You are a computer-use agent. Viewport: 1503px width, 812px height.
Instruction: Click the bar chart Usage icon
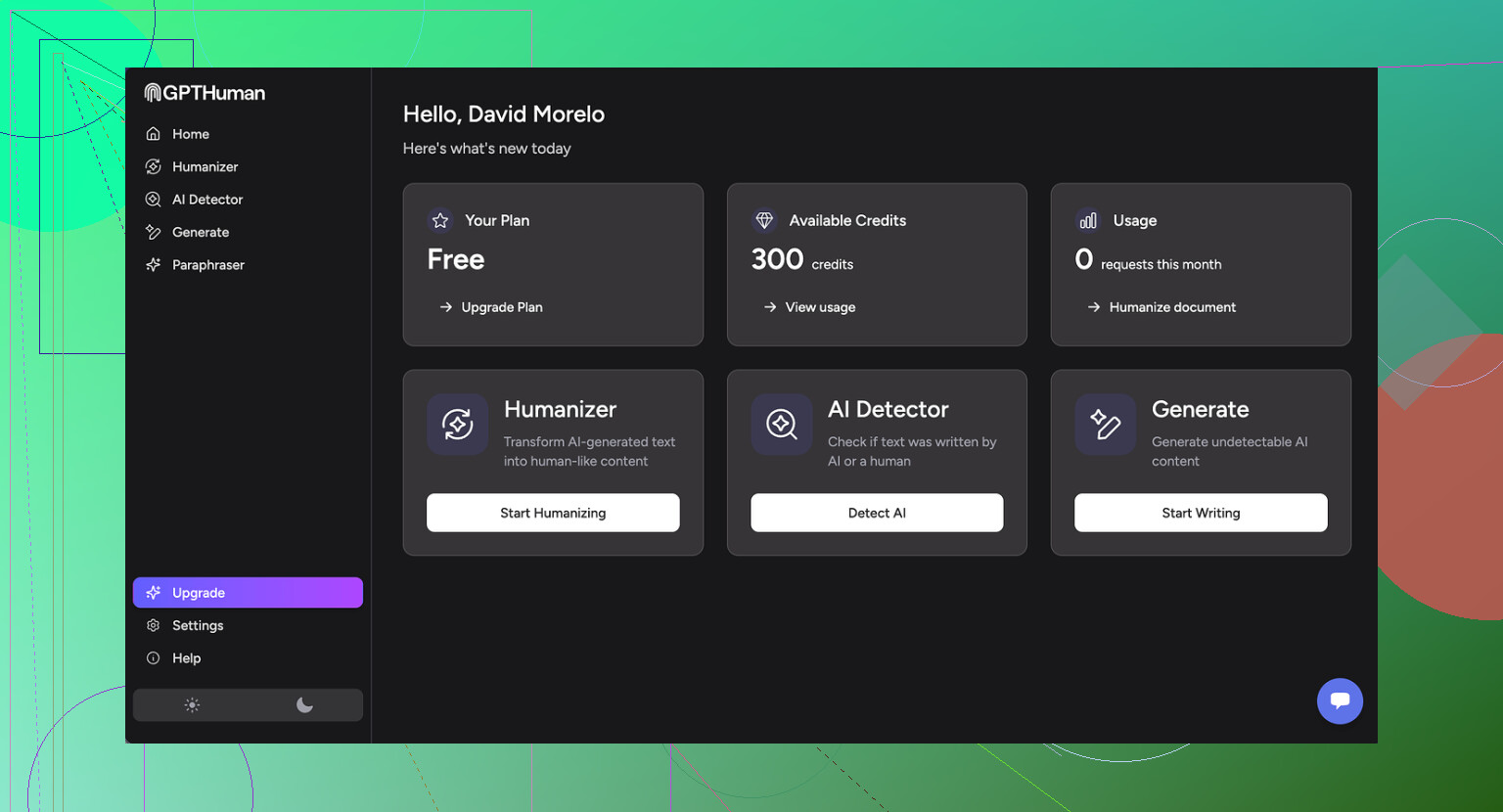(x=1088, y=221)
